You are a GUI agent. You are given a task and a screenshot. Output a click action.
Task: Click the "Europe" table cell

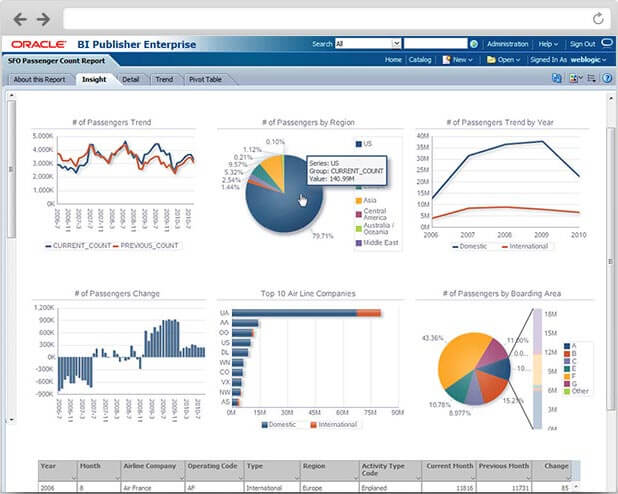click(x=313, y=488)
